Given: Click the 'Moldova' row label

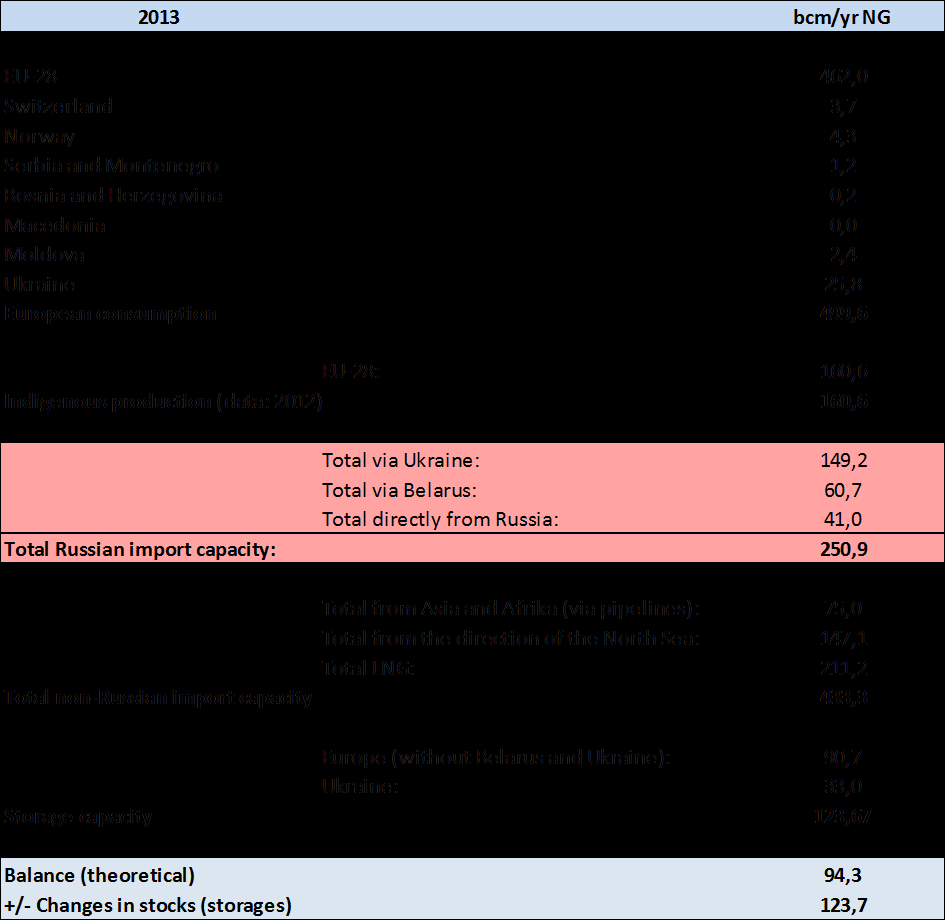Looking at the screenshot, I should 44,254.
